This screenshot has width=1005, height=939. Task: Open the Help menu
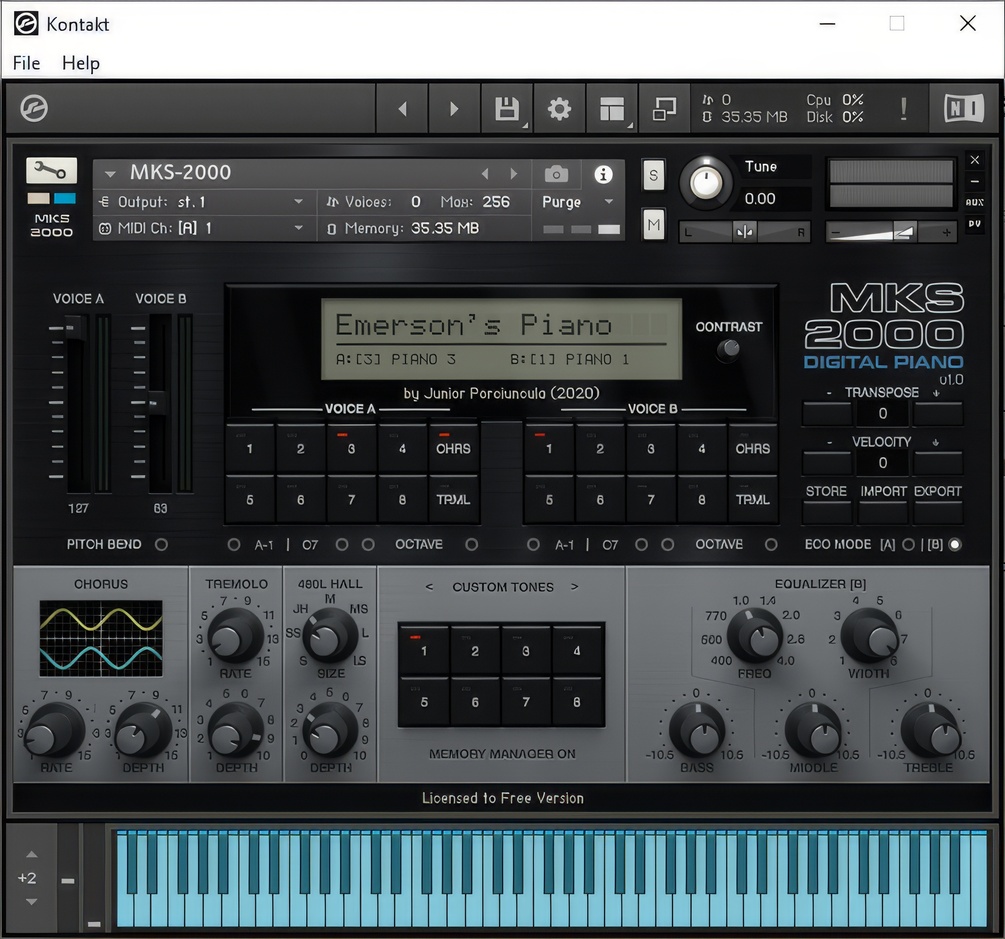(81, 63)
